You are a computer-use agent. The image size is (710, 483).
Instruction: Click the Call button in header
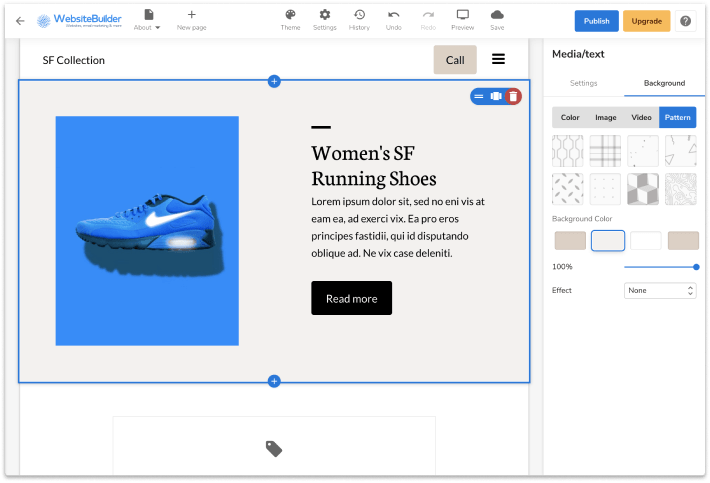(455, 60)
